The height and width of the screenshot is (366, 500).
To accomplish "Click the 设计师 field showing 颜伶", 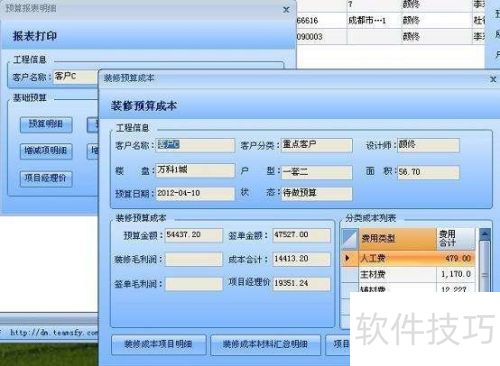I will coord(428,145).
